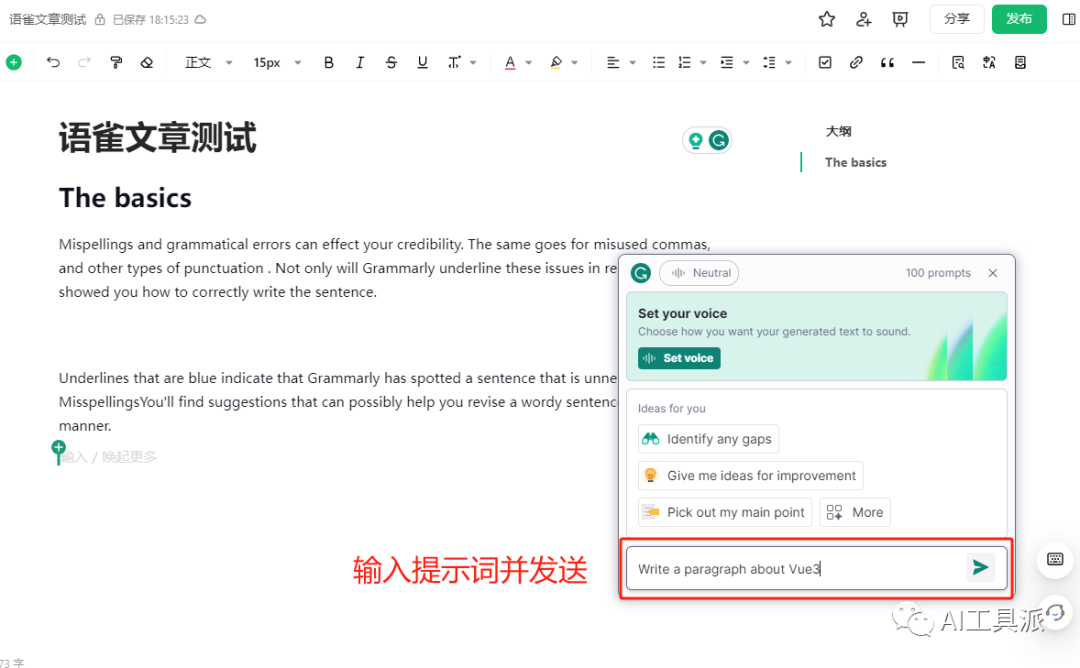Click the empty line placeholder 输入 / 唤起更多
The width and height of the screenshot is (1080, 668).
pos(110,457)
